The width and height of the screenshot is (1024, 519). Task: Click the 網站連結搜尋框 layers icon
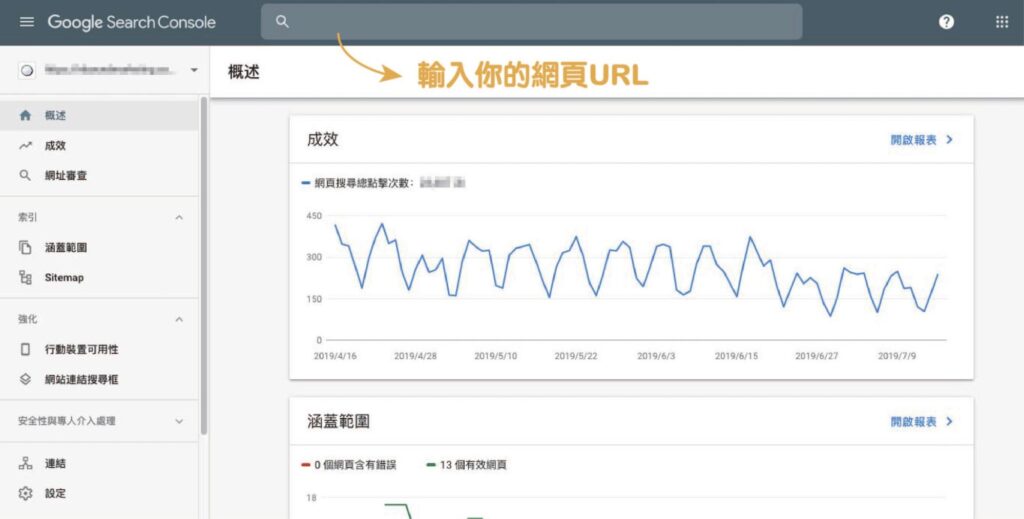(25, 379)
